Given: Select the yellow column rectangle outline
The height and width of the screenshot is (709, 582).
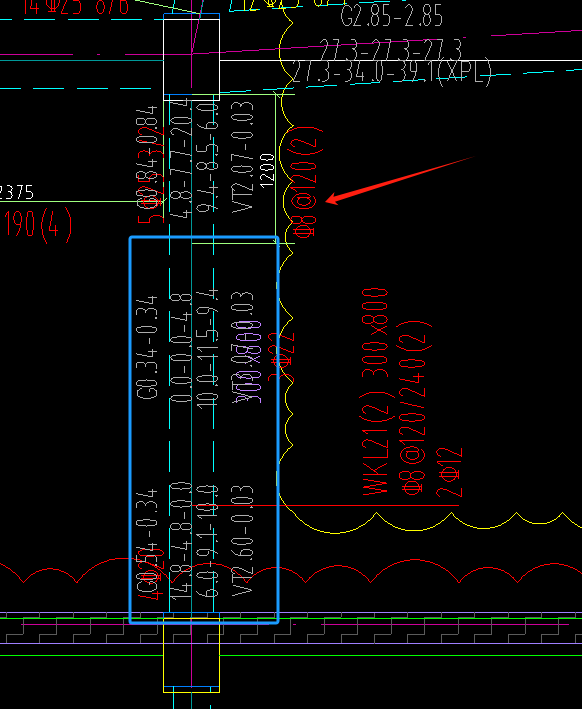Looking at the screenshot, I should tap(191, 655).
